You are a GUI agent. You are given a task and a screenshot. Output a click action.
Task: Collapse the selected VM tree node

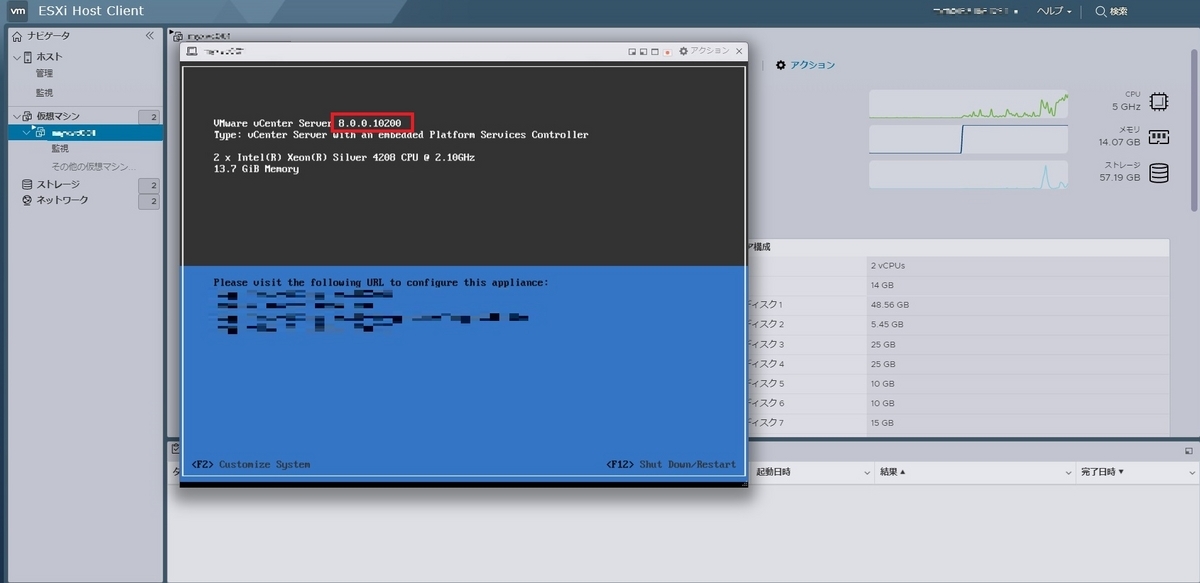pyautogui.click(x=28, y=132)
